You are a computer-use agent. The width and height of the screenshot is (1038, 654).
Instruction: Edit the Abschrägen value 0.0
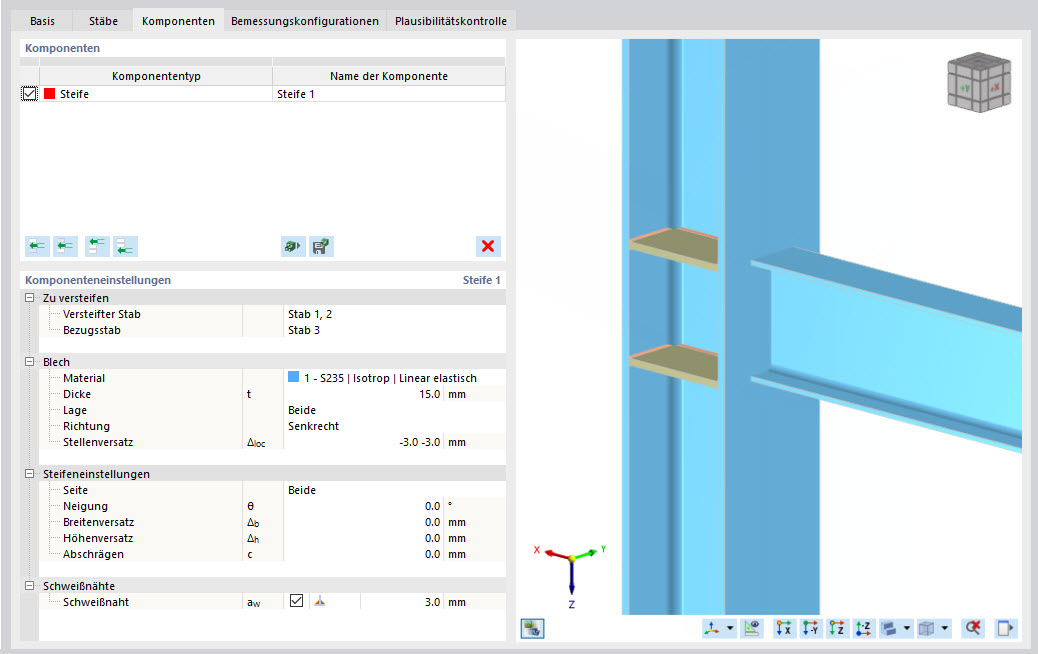(363, 554)
